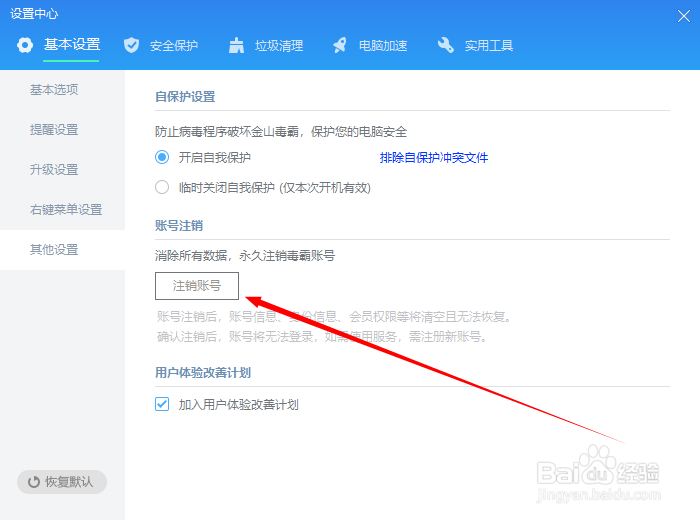Click the 注销账号 button
Screen dimensions: 700x520
(x=197, y=286)
